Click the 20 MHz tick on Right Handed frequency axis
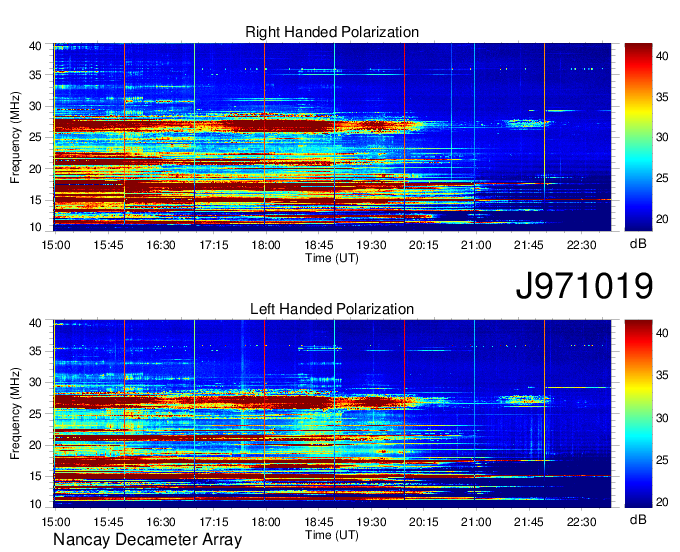The image size is (680, 552). pyautogui.click(x=35, y=169)
